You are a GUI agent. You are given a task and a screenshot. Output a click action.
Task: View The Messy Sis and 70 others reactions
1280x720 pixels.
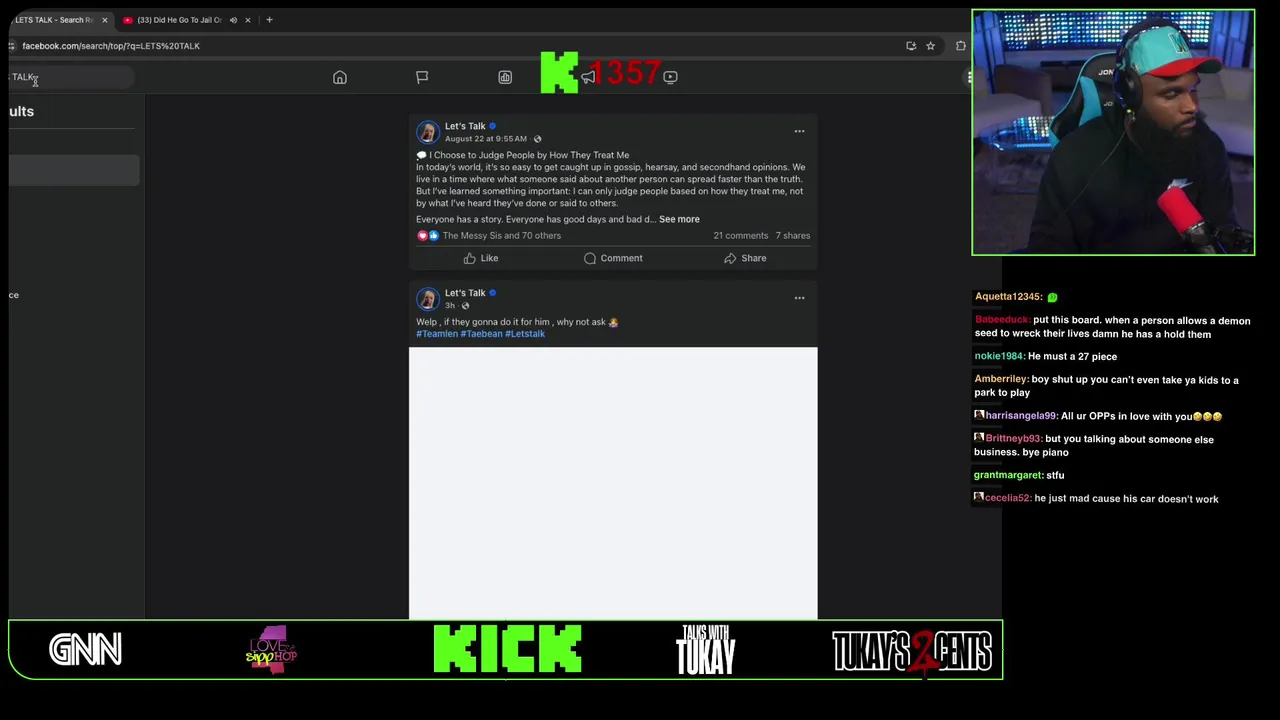pos(502,236)
